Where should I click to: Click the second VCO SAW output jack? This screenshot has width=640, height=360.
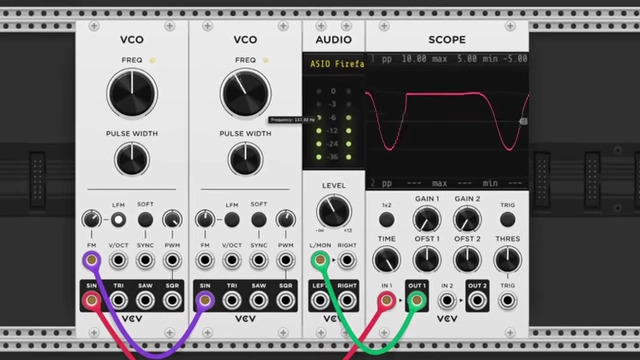point(259,300)
